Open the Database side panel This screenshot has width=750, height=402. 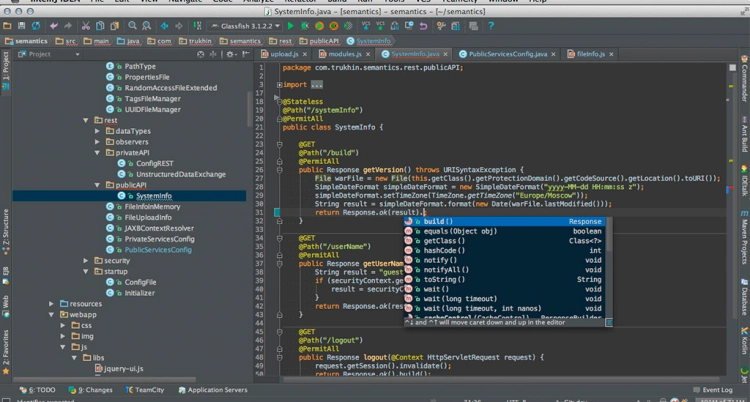[744, 297]
